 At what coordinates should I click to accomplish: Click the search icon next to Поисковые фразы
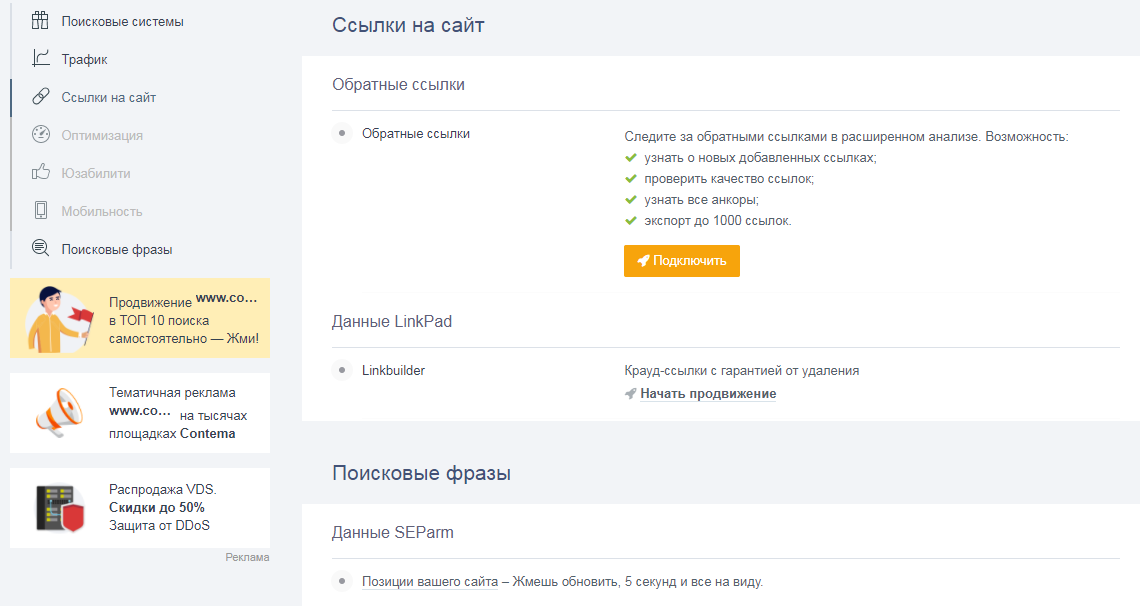tap(40, 249)
